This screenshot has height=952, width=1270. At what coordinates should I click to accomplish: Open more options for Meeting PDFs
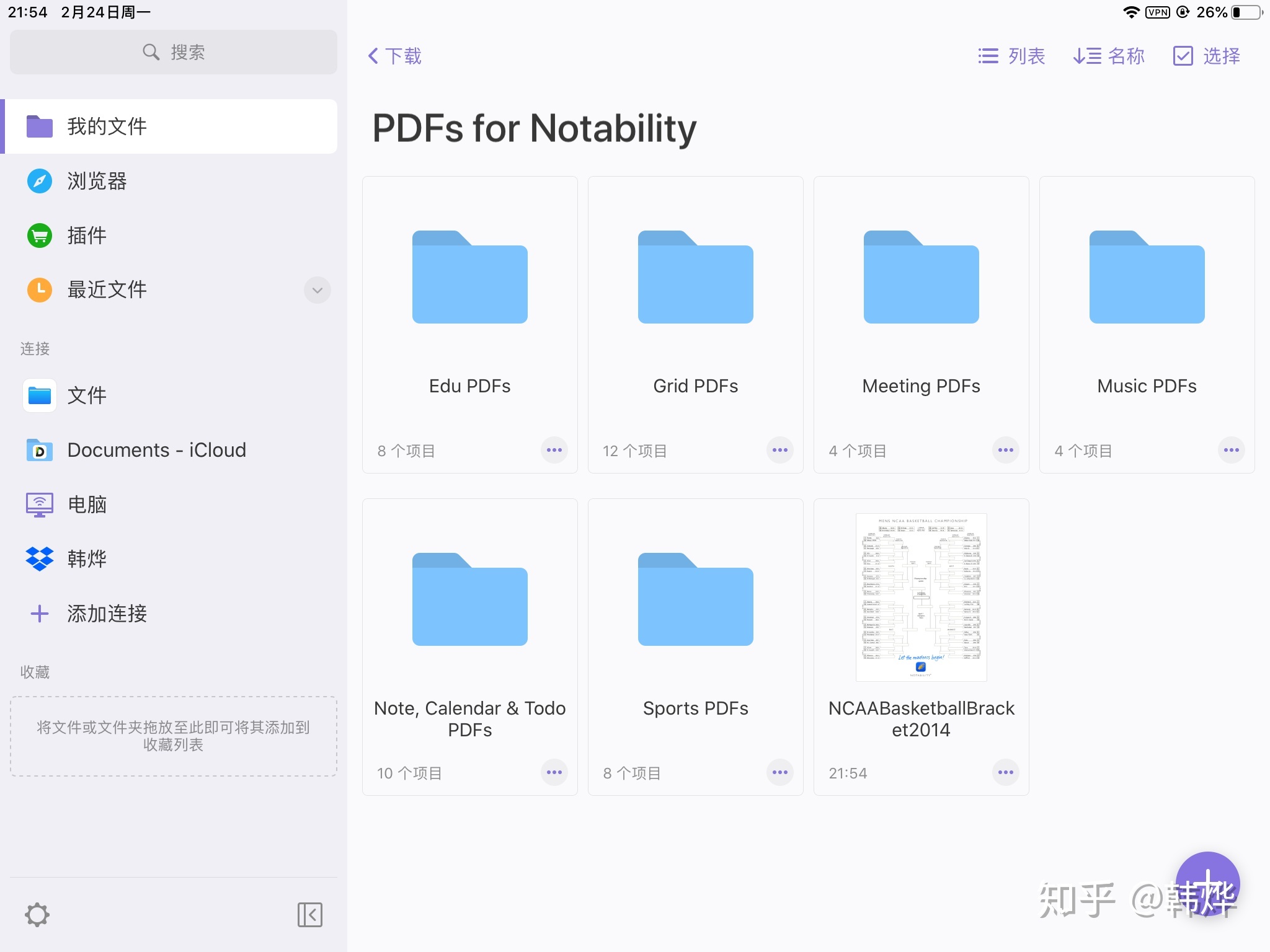pyautogui.click(x=1006, y=450)
